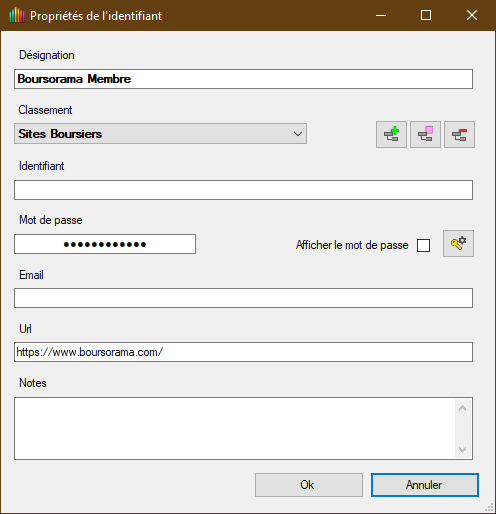
Task: Minimize the properties window
Action: [x=381, y=15]
